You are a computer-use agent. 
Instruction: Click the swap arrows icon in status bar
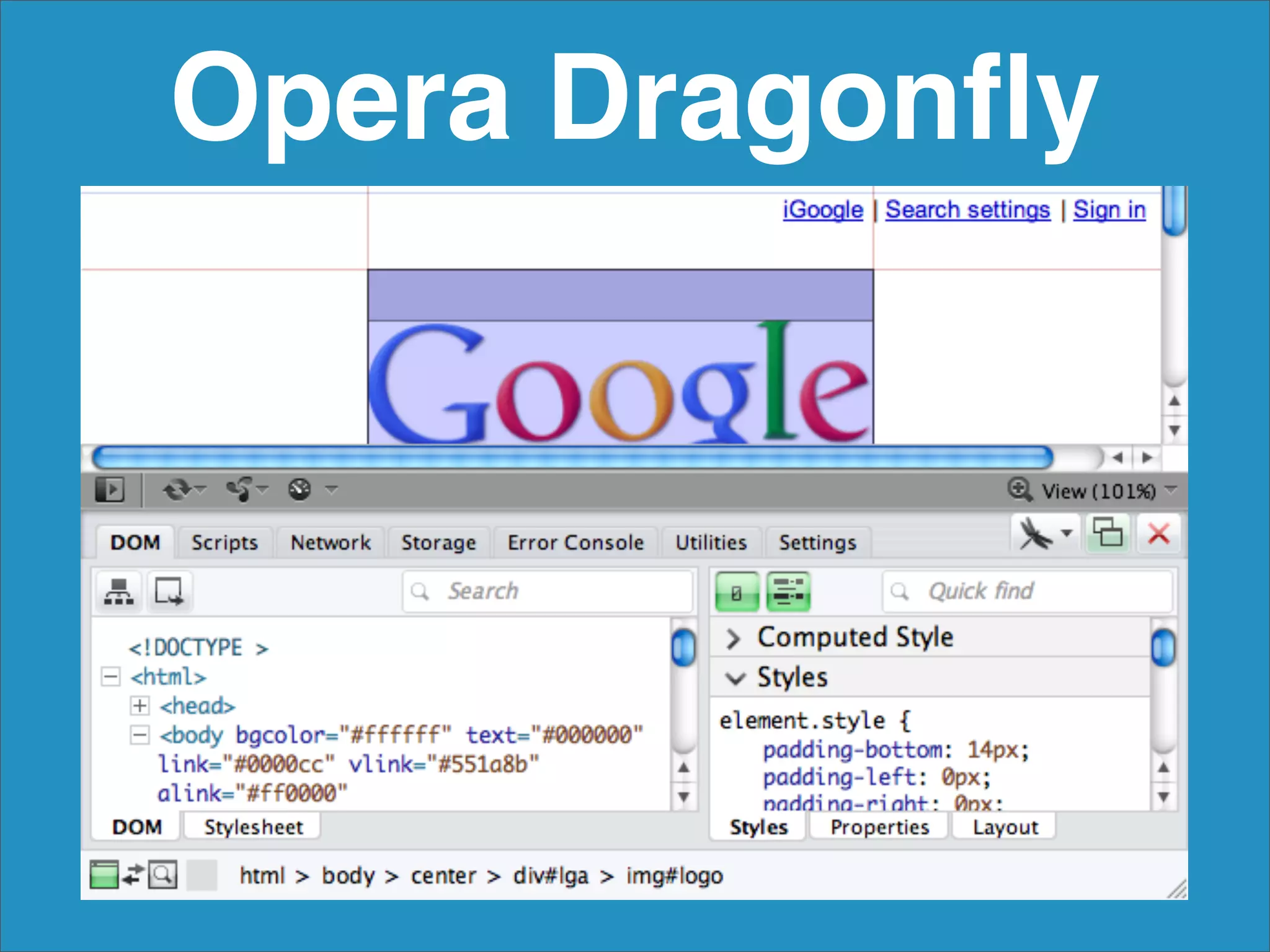point(133,875)
